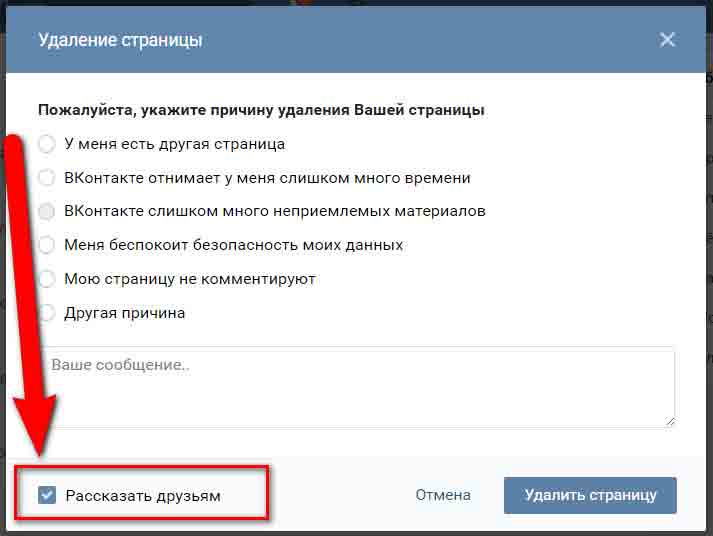Click the message box resize handle
The height and width of the screenshot is (536, 713).
click(670, 422)
